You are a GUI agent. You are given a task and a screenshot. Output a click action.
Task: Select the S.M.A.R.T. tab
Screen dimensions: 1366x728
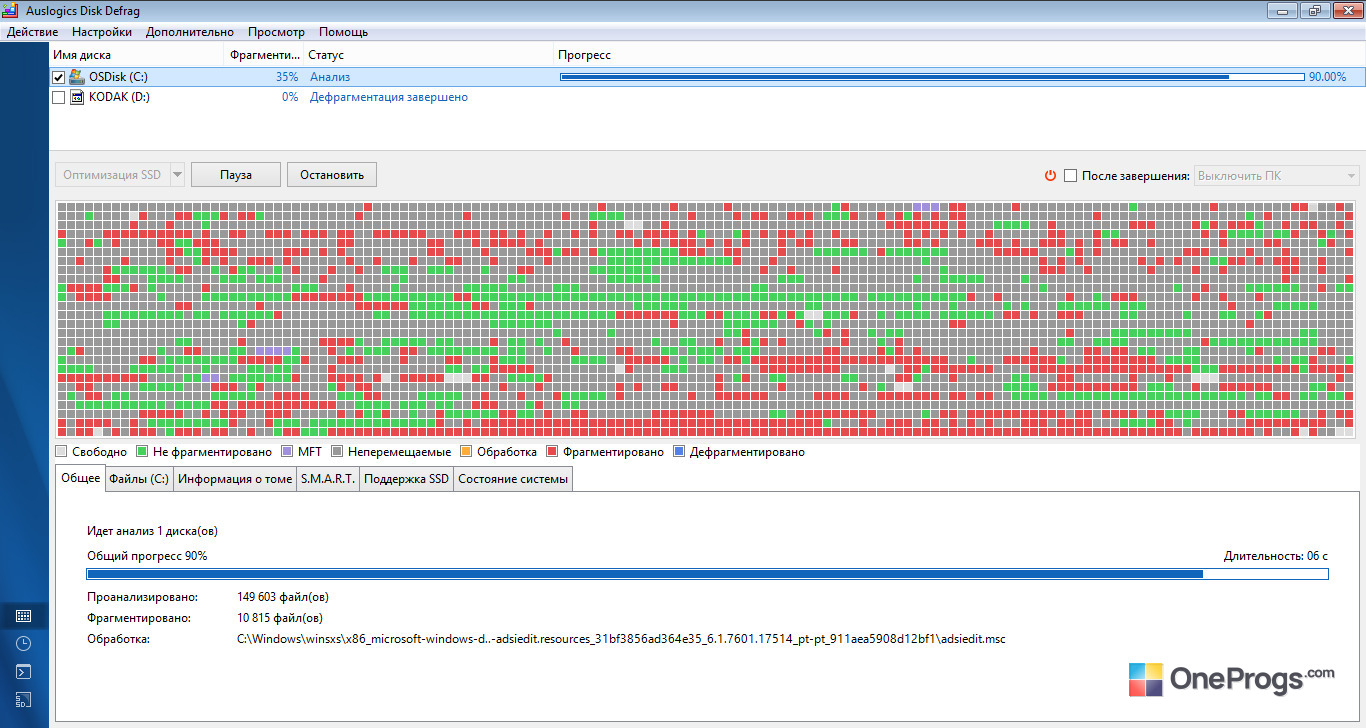[328, 479]
